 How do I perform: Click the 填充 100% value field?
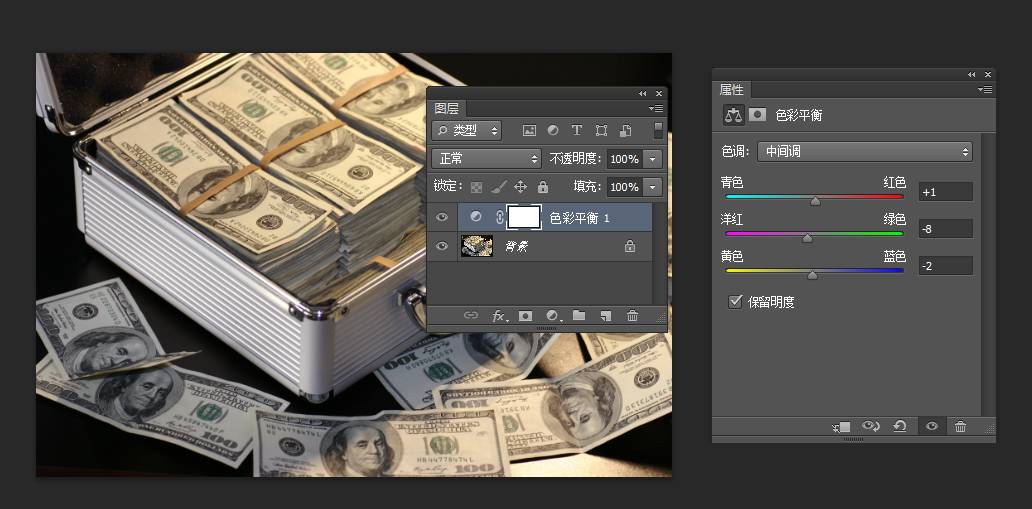pyautogui.click(x=625, y=187)
